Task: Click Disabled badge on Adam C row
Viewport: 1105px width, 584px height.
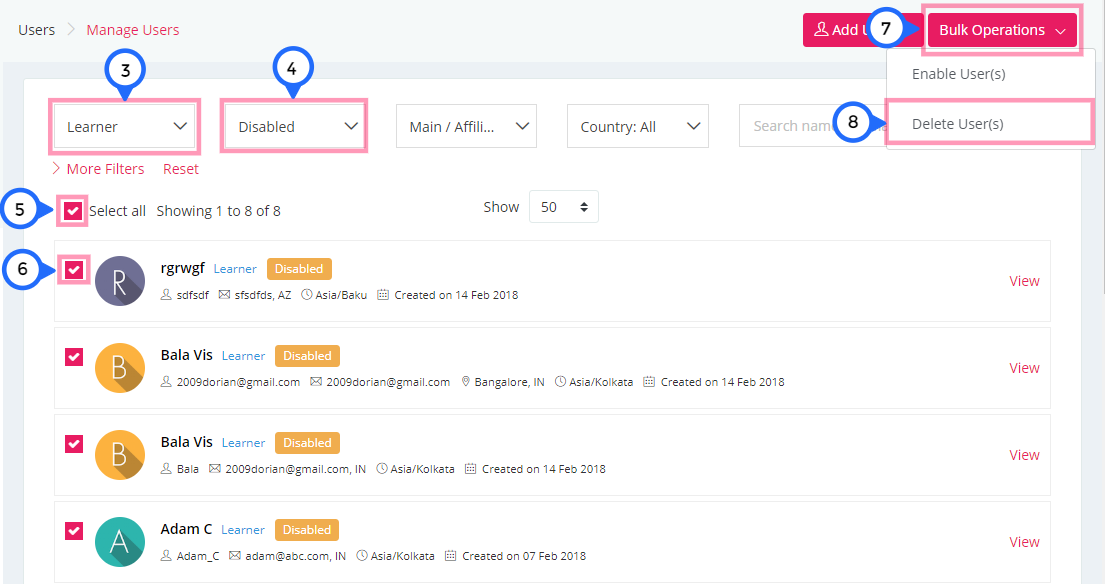Action: [307, 530]
